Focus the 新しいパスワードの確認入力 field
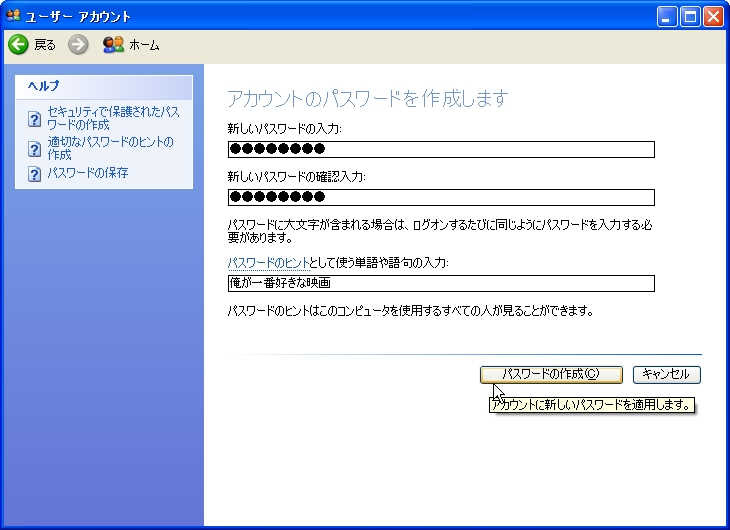 (x=441, y=197)
